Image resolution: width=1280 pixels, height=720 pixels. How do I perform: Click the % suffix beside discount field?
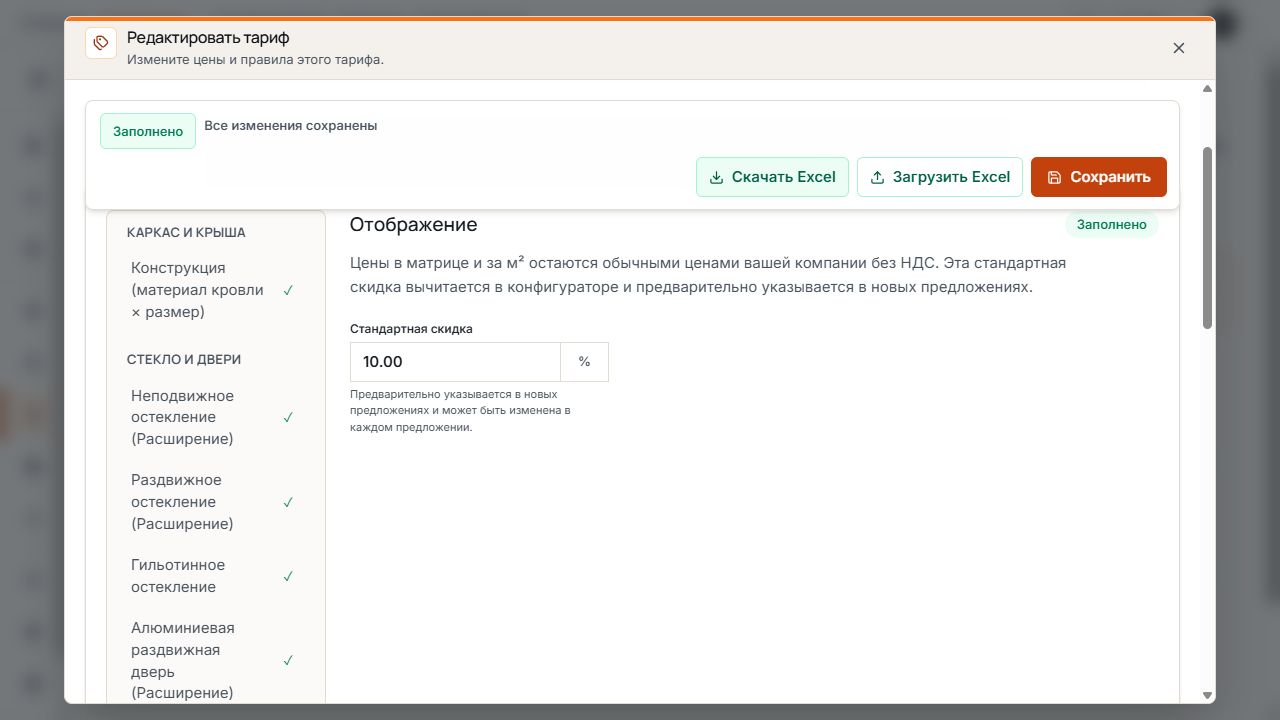pyautogui.click(x=585, y=362)
